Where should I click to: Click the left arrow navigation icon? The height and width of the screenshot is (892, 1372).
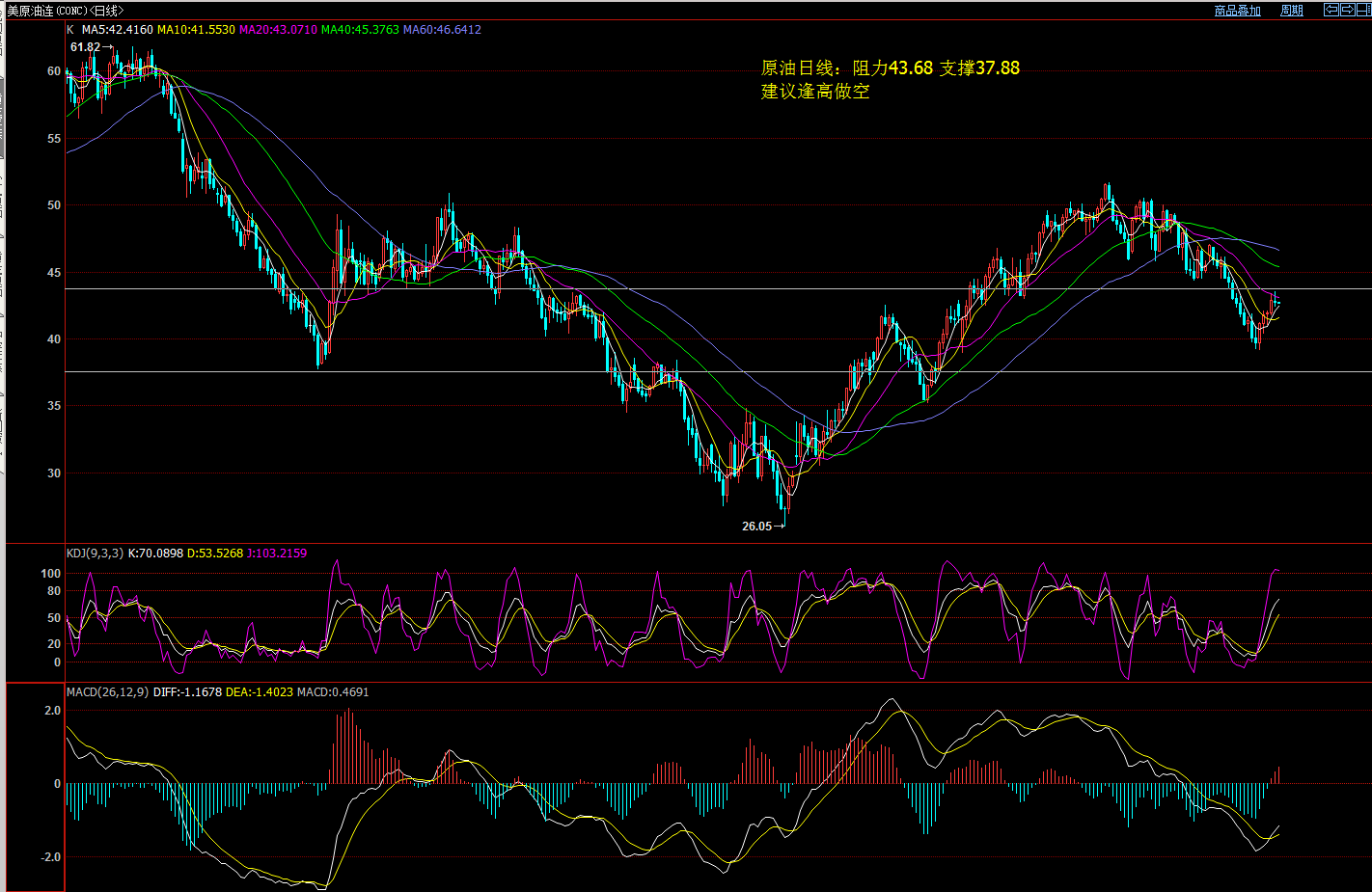click(x=1331, y=10)
